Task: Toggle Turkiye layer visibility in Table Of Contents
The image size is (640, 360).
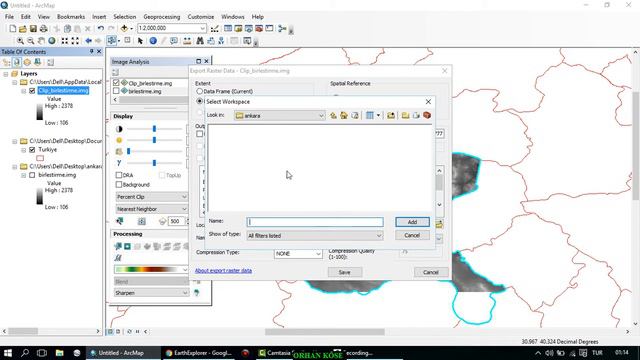Action: point(32,150)
